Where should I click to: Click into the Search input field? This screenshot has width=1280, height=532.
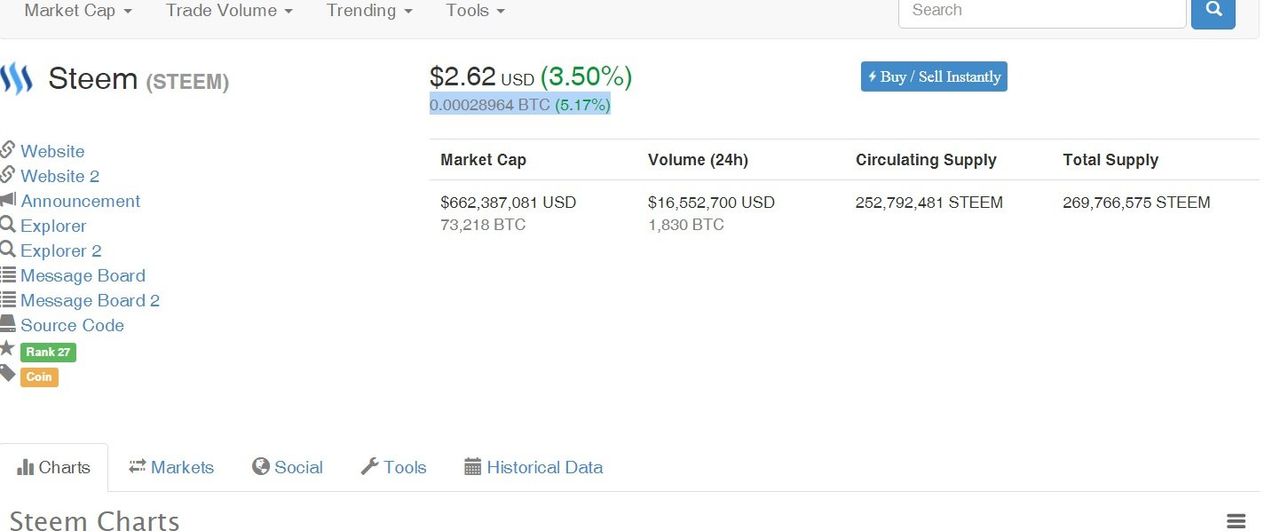coord(1042,11)
